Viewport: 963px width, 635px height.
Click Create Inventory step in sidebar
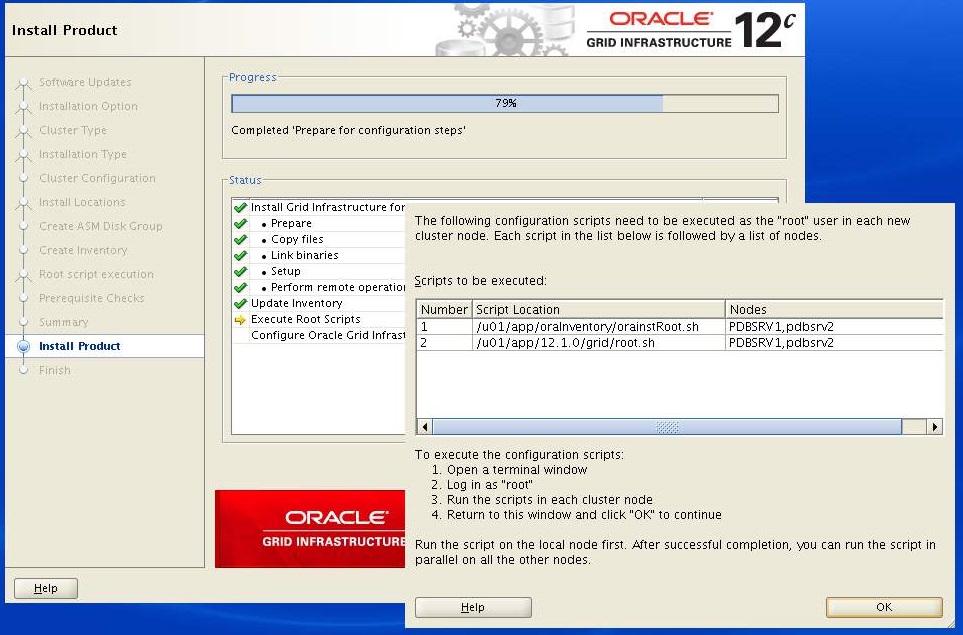[83, 250]
